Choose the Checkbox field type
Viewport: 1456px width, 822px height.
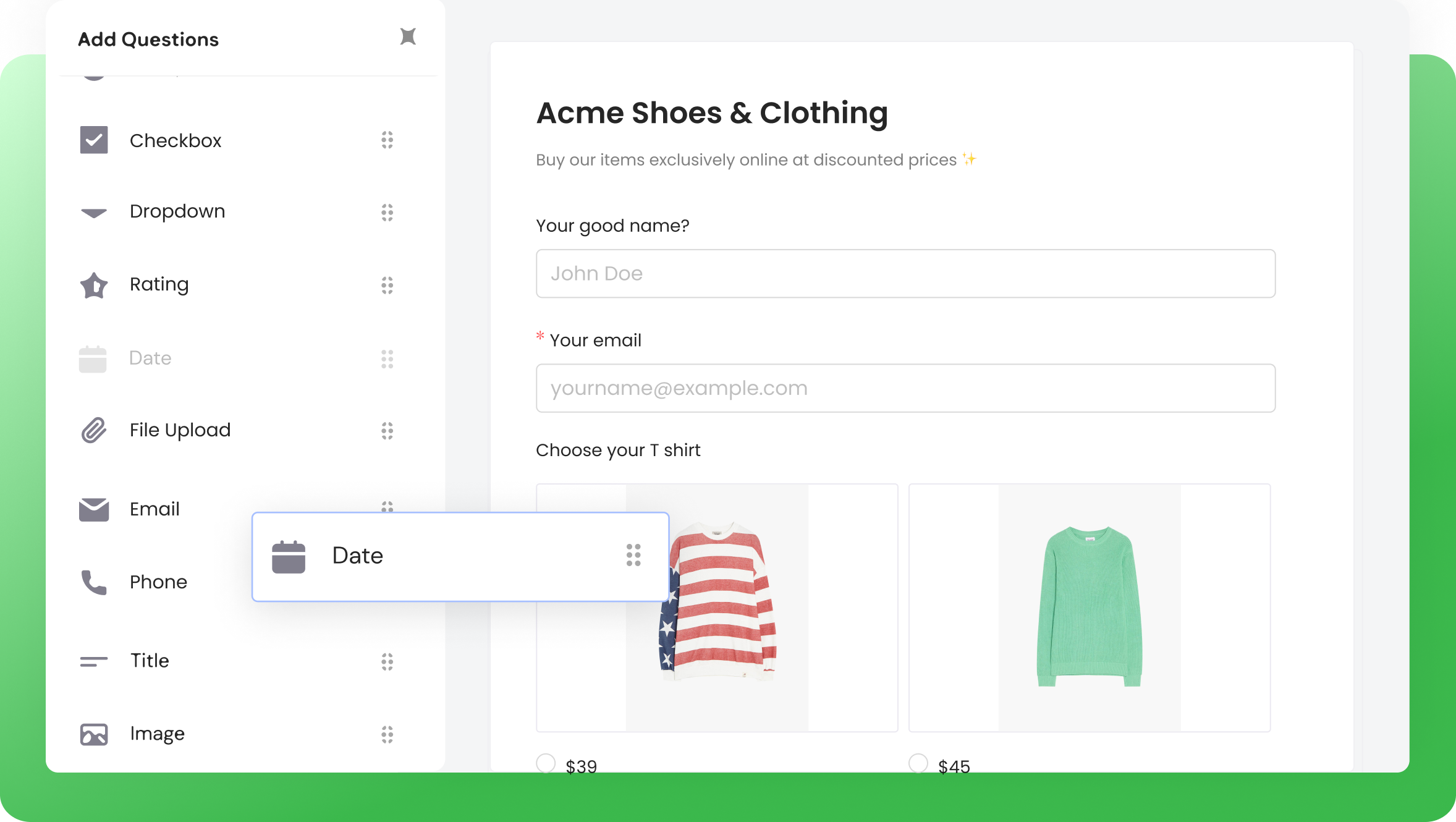[x=176, y=140]
